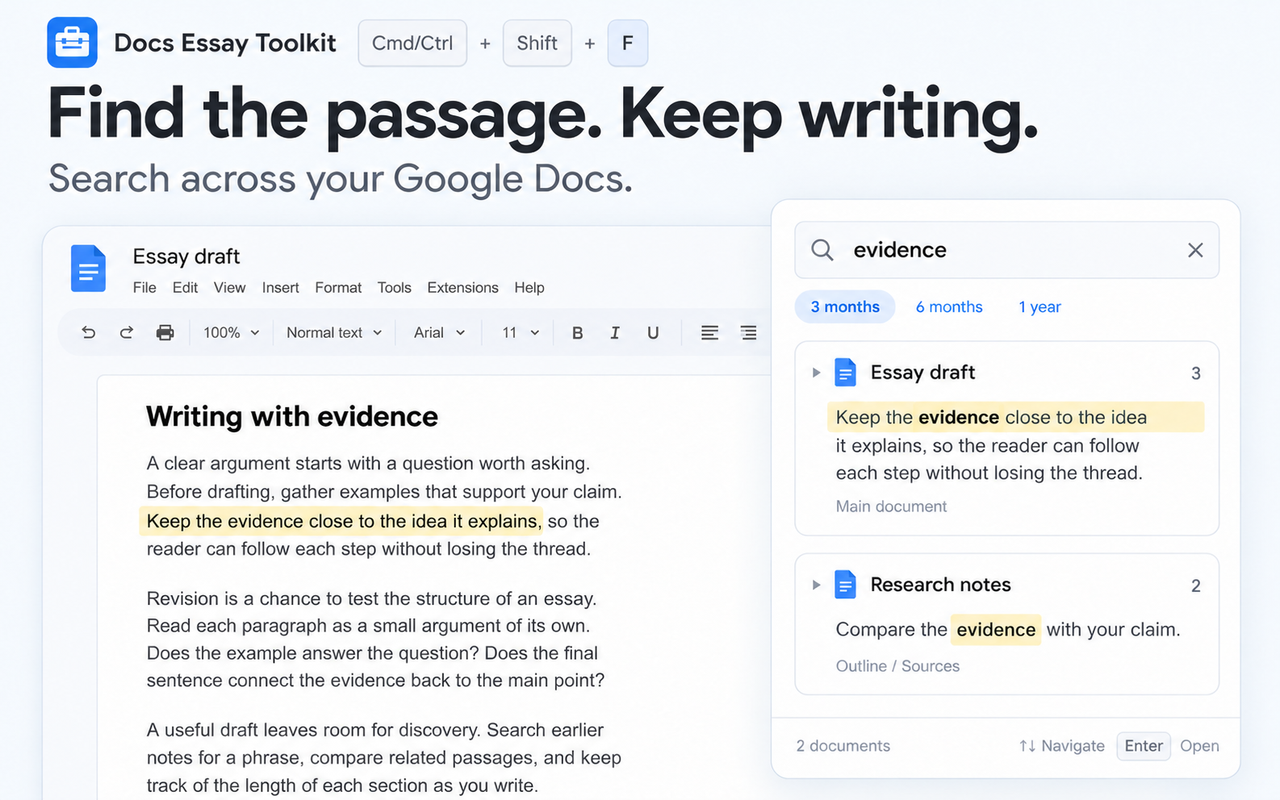
Task: Apply underline formatting
Action: point(653,333)
